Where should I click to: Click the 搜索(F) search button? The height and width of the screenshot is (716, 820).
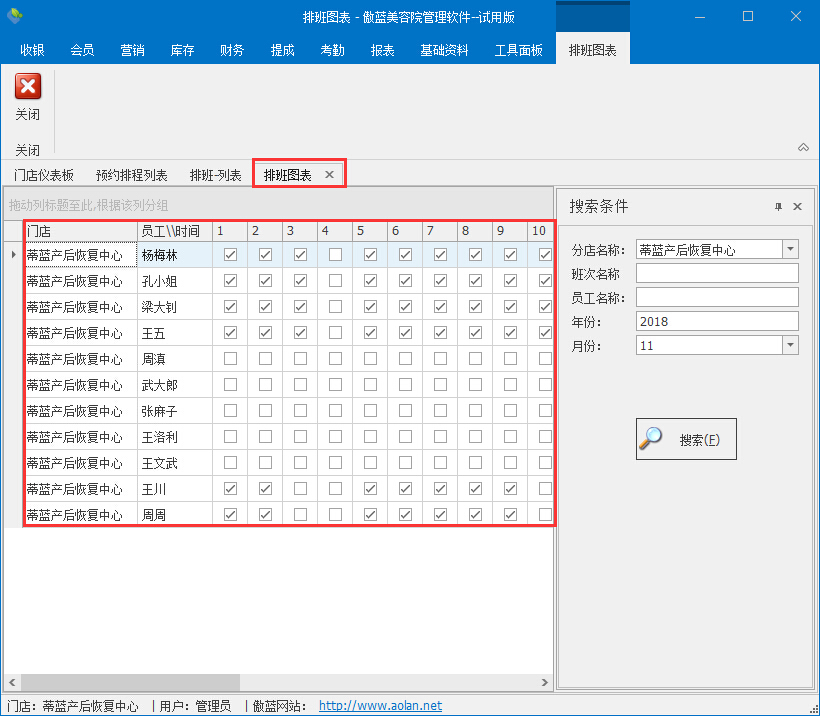tap(686, 439)
